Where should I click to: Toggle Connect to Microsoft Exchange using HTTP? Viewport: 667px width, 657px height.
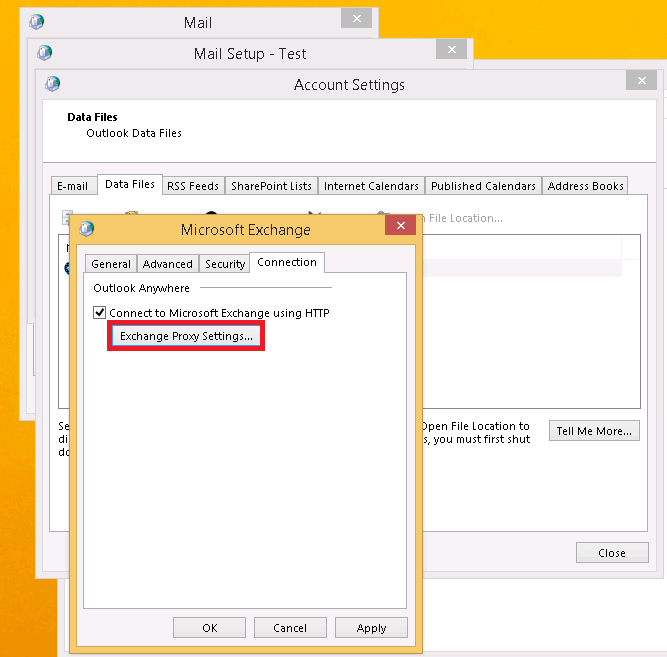99,313
